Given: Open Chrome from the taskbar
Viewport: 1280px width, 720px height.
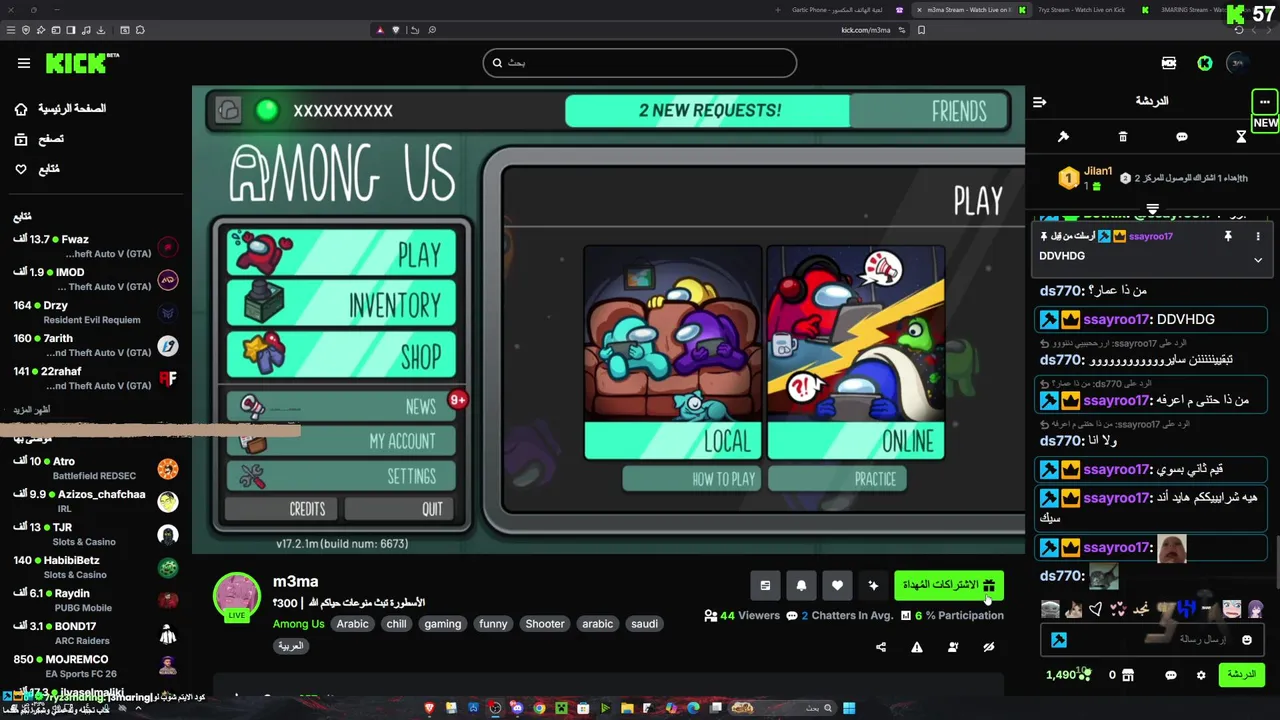Looking at the screenshot, I should tap(539, 708).
